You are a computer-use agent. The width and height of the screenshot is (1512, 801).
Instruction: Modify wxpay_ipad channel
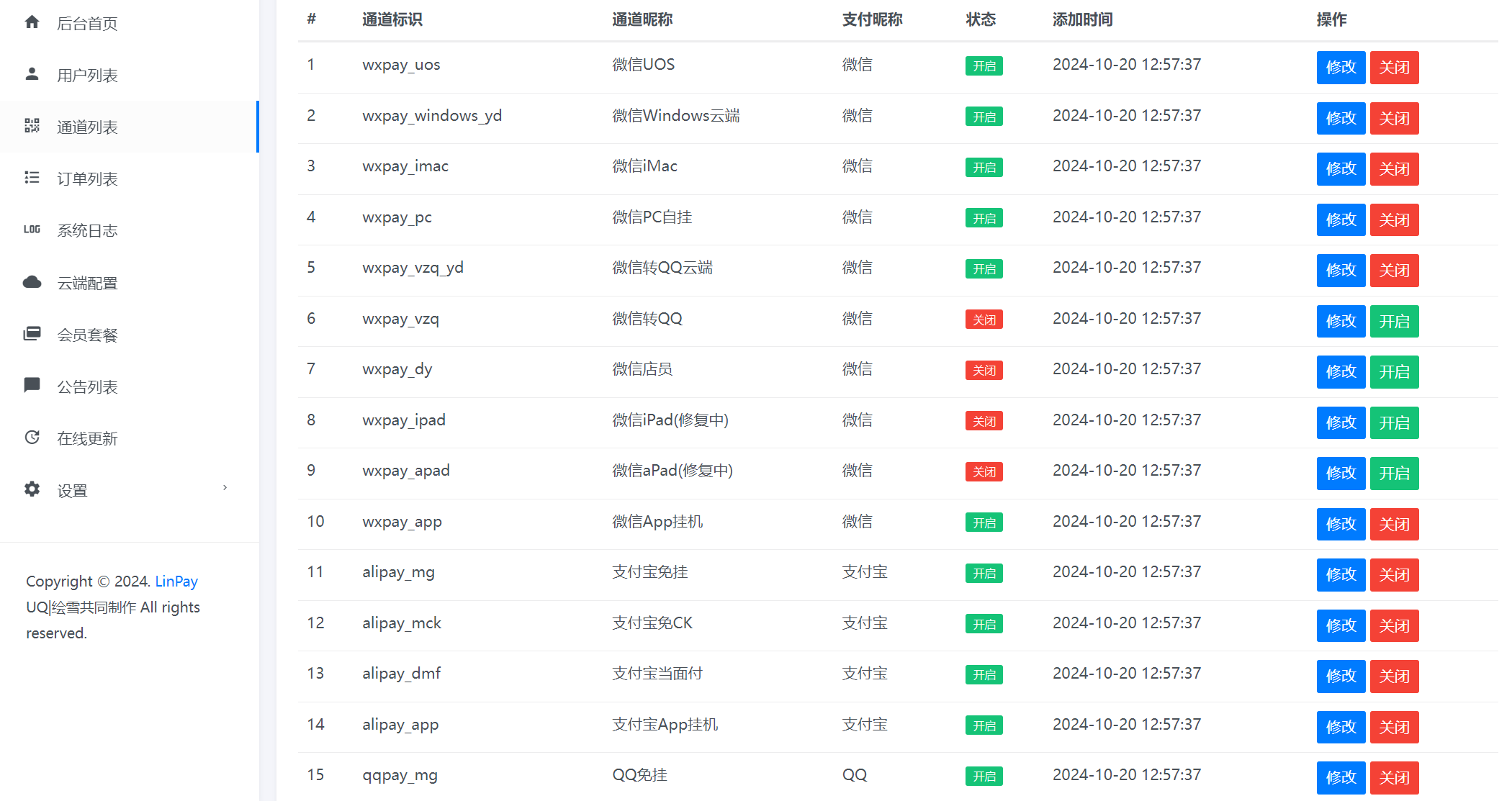click(1341, 422)
